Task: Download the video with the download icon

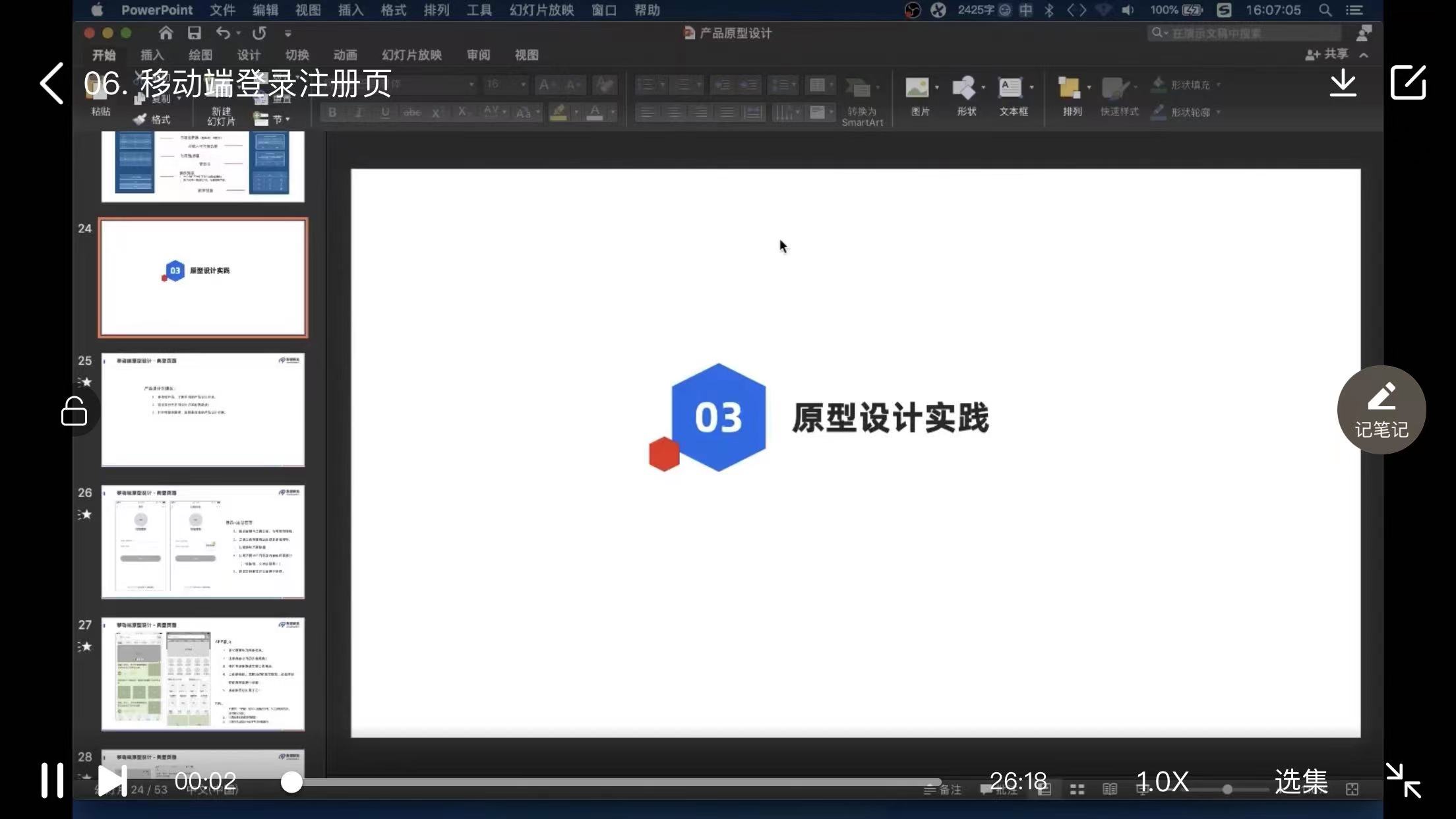Action: (x=1343, y=83)
